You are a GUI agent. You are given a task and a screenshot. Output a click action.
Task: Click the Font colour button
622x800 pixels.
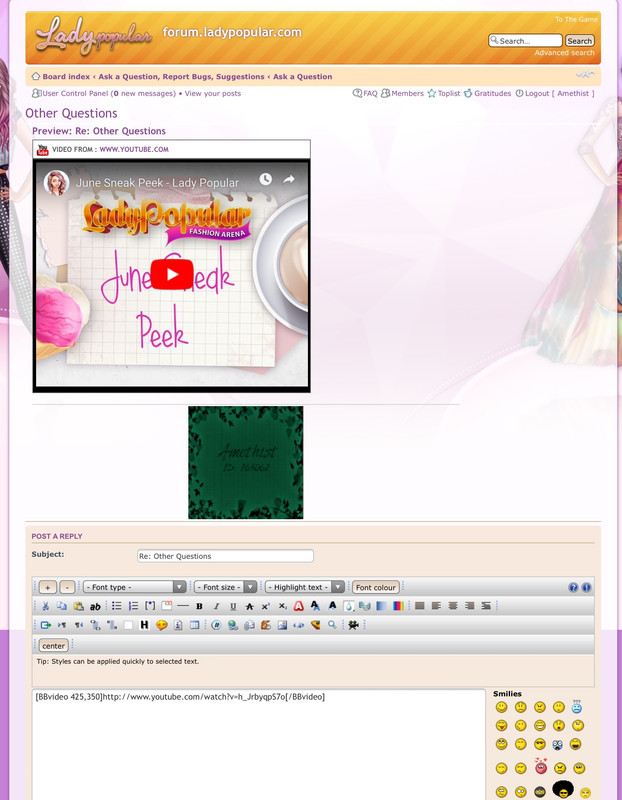(x=376, y=587)
